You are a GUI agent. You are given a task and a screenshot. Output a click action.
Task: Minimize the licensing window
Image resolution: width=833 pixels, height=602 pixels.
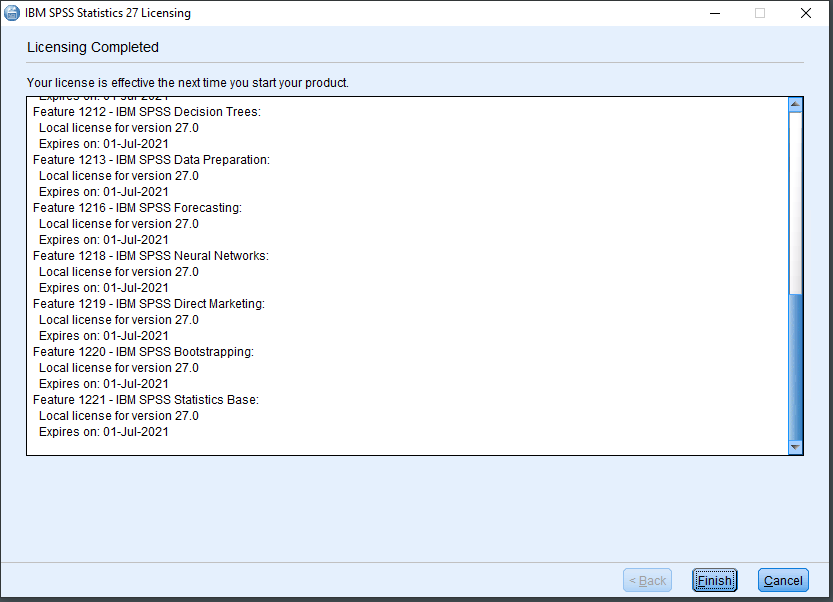(714, 12)
